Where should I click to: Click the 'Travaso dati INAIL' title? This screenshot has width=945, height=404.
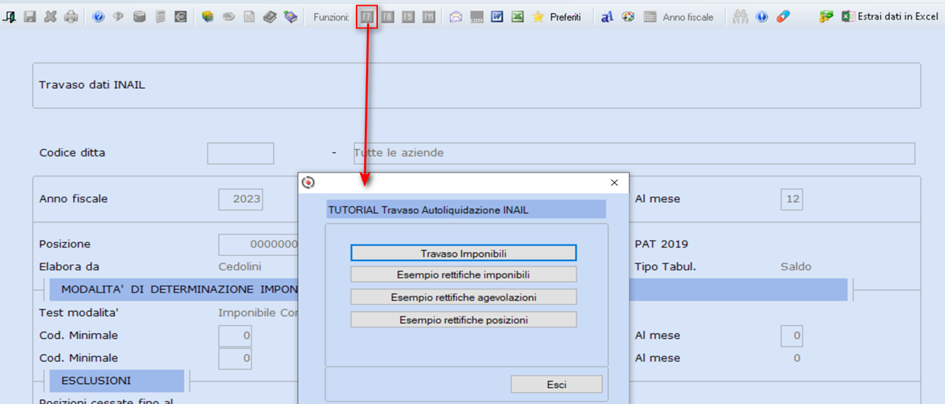[x=92, y=85]
